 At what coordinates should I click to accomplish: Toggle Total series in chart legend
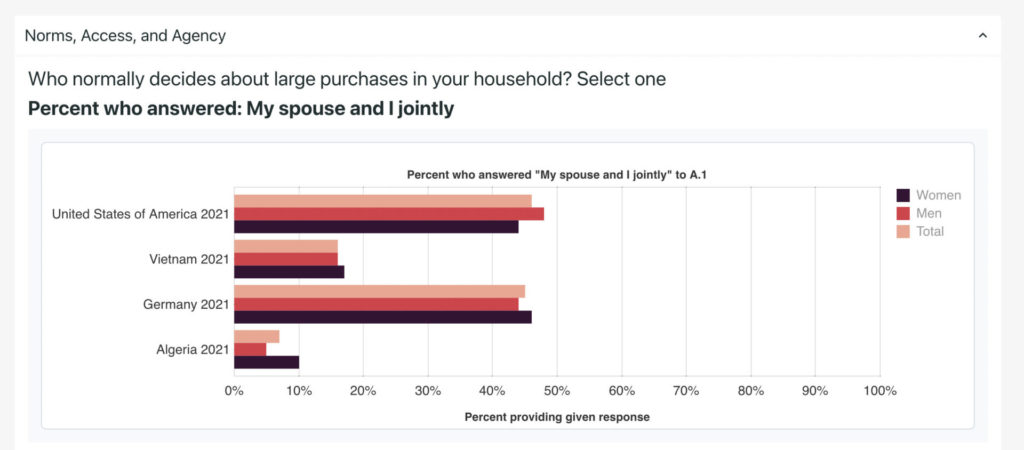click(930, 231)
